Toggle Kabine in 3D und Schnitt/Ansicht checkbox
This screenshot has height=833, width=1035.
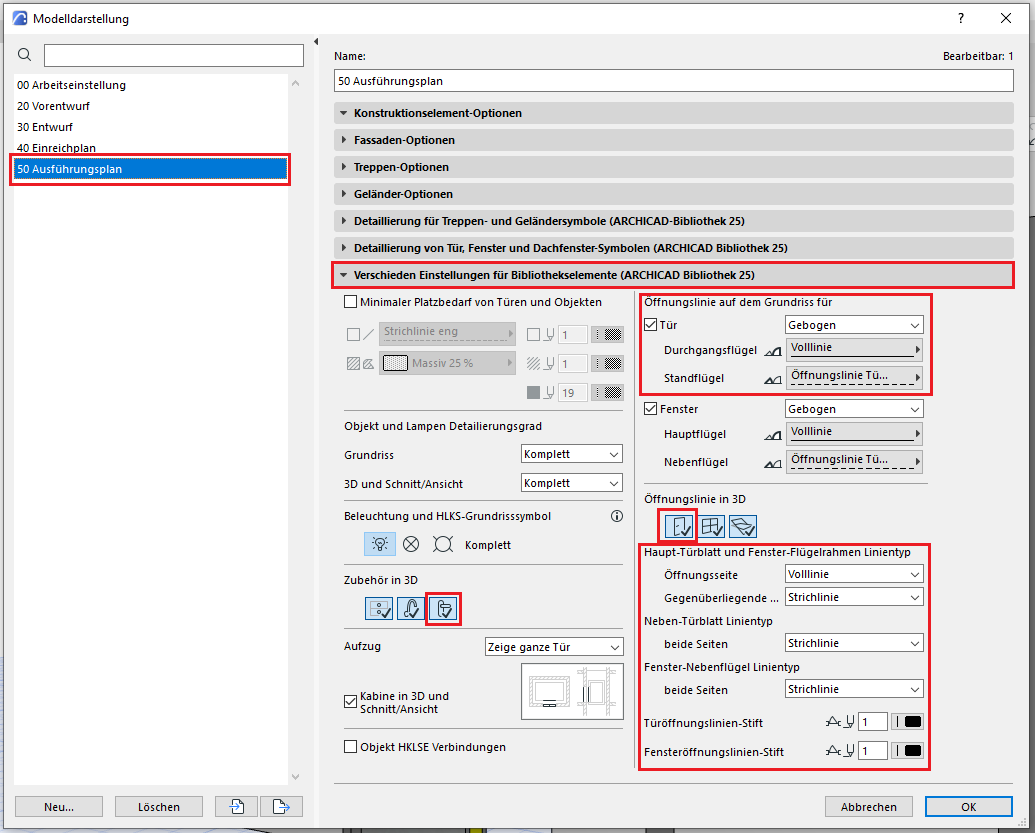(350, 702)
